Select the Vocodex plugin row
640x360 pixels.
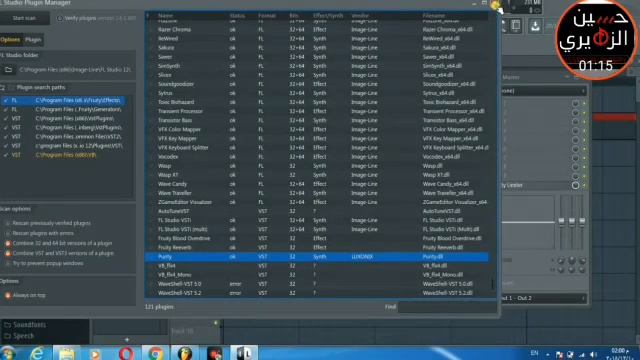(317, 157)
